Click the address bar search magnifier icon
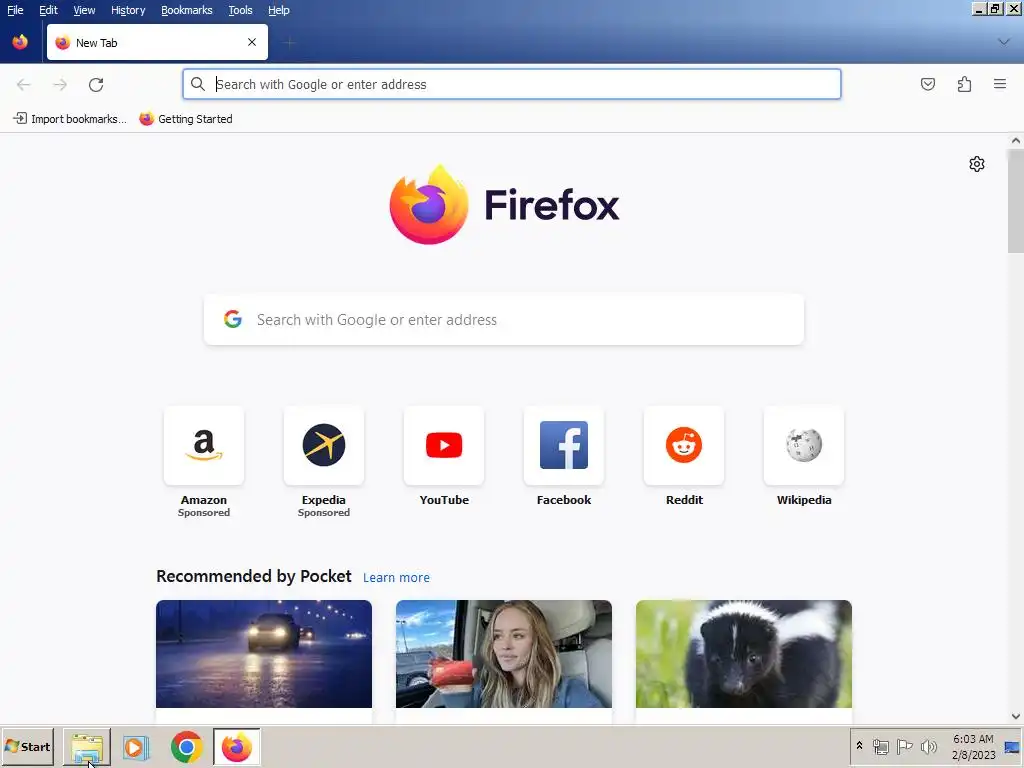The height and width of the screenshot is (768, 1024). [198, 84]
